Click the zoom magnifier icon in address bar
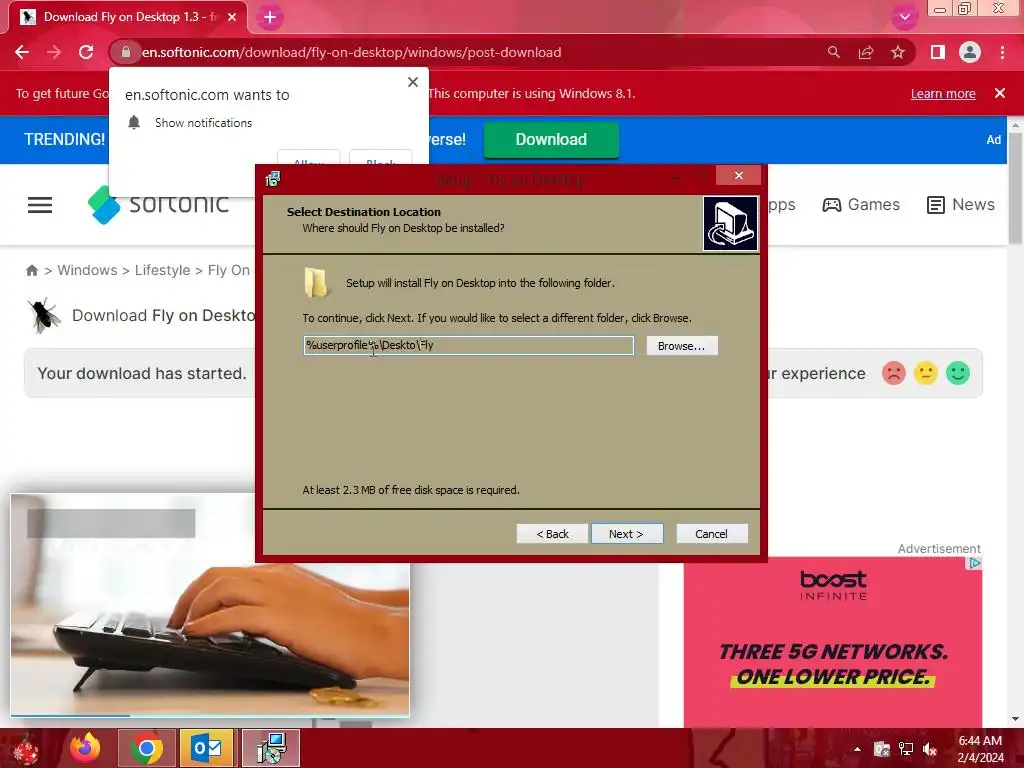 (833, 52)
